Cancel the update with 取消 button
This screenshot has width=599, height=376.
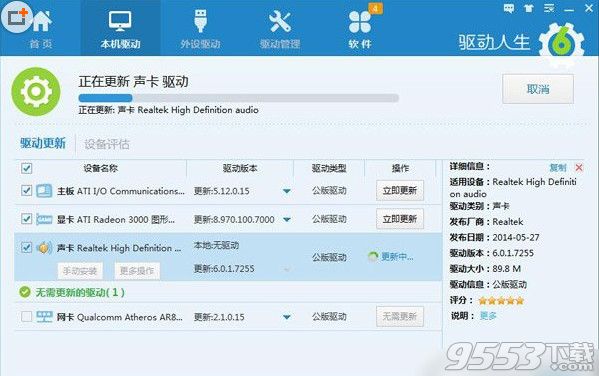point(538,89)
